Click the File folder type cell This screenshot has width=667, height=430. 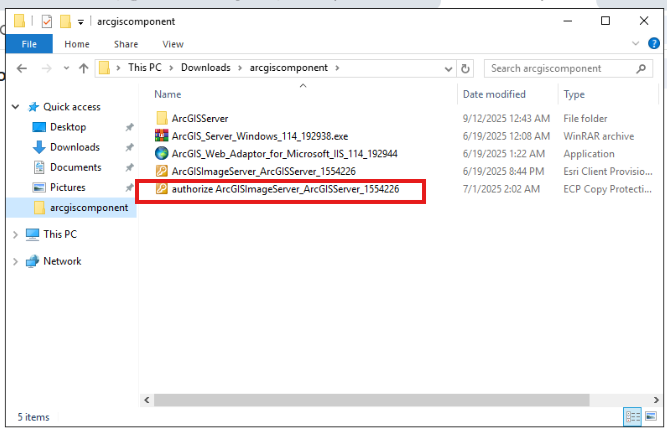[585, 118]
